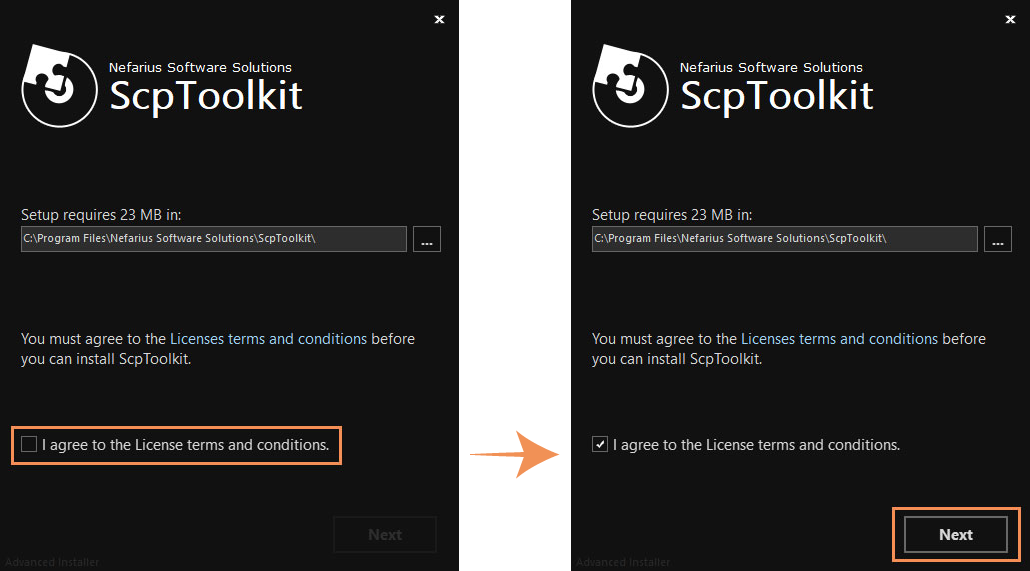Click 'I agree to the License' label, left installer
The image size is (1030, 571).
point(185,445)
